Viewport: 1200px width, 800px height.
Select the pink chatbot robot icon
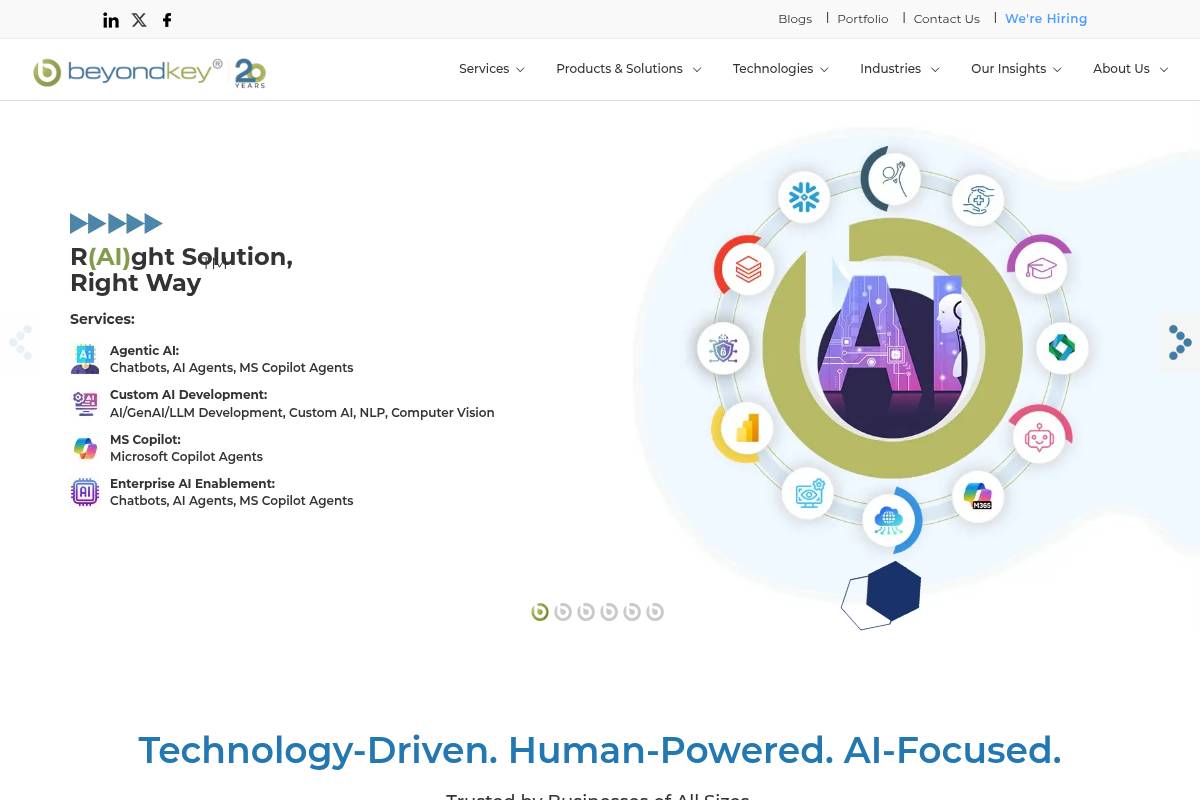pos(1040,438)
